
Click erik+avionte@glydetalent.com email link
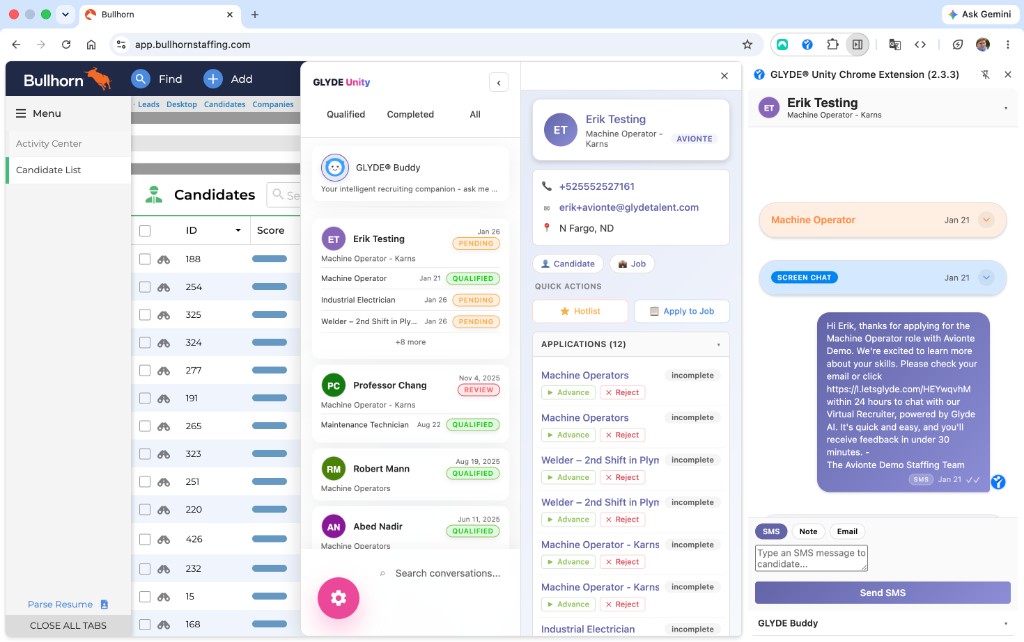(628, 208)
